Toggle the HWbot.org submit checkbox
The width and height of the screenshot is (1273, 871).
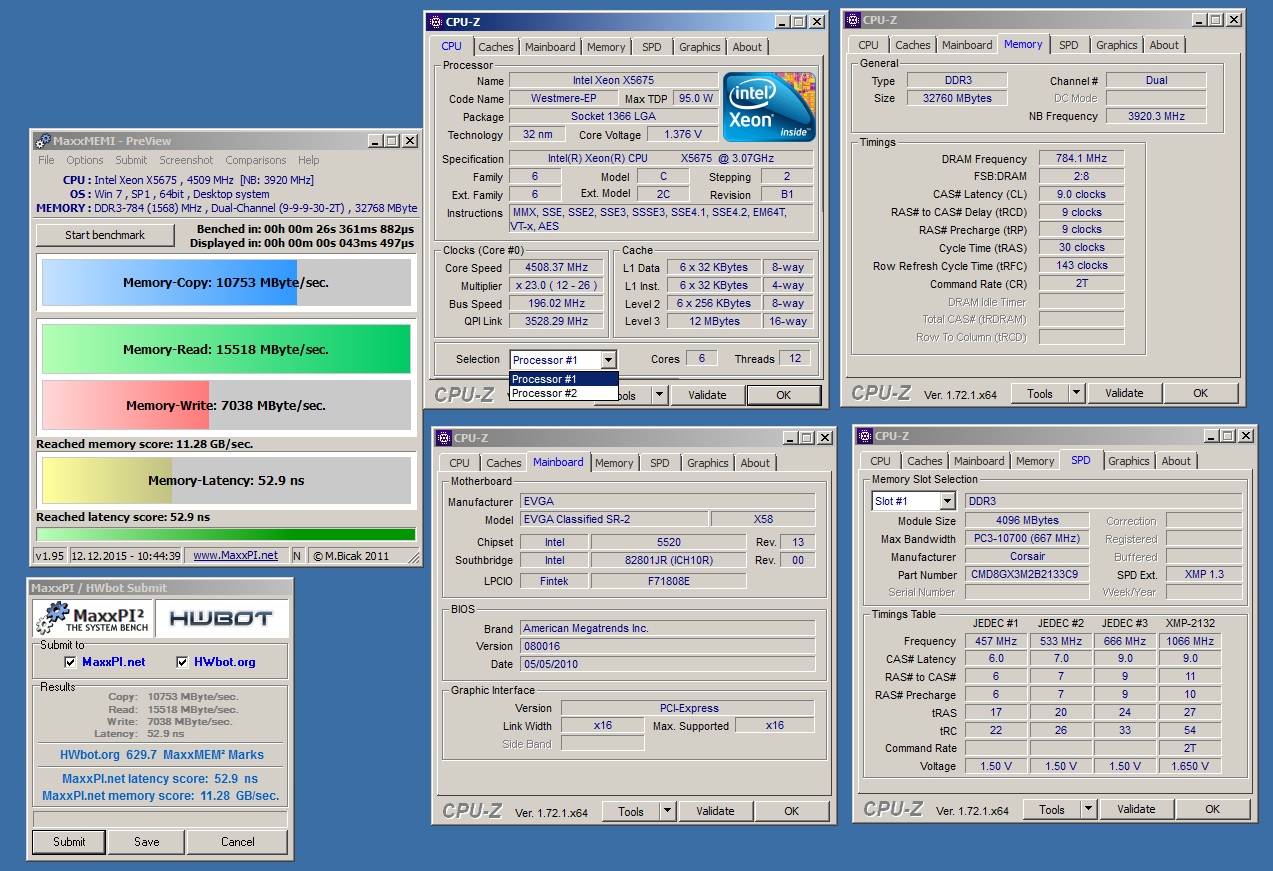(182, 662)
